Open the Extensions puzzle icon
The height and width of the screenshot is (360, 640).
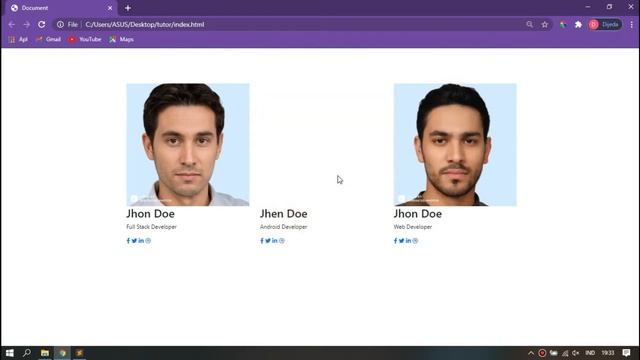[x=578, y=24]
